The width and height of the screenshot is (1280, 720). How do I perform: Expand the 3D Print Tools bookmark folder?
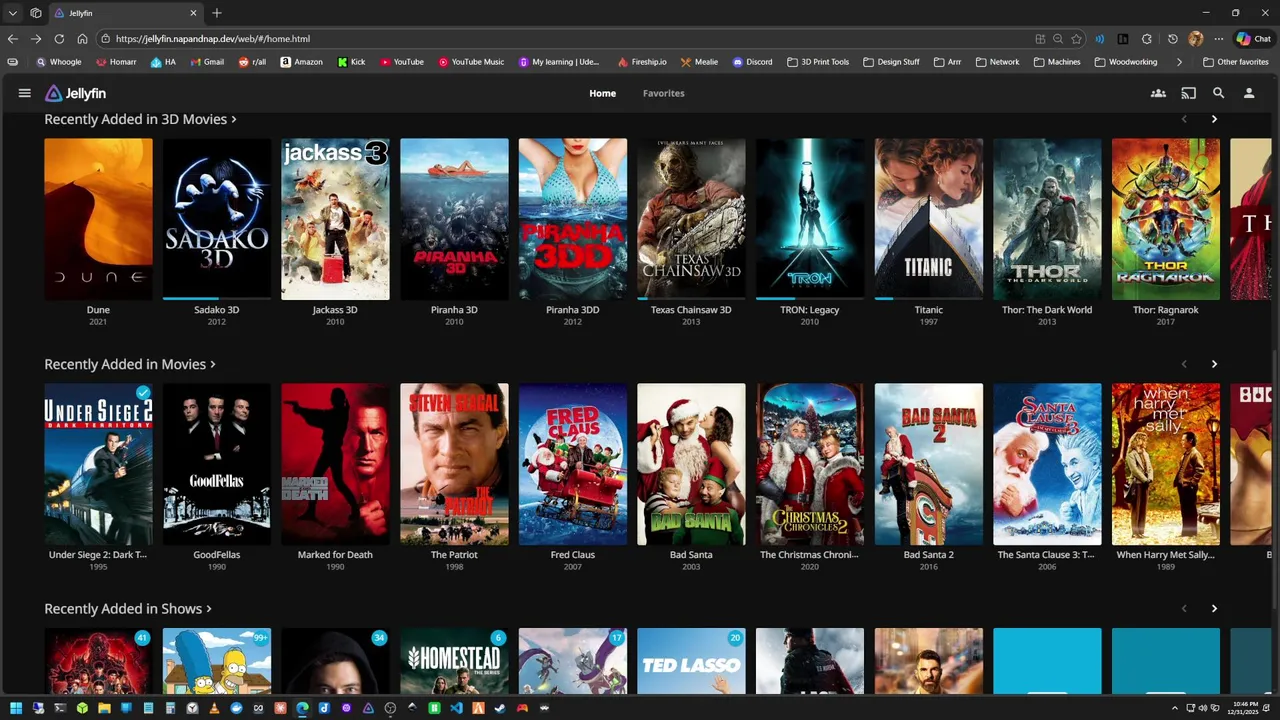pos(818,62)
